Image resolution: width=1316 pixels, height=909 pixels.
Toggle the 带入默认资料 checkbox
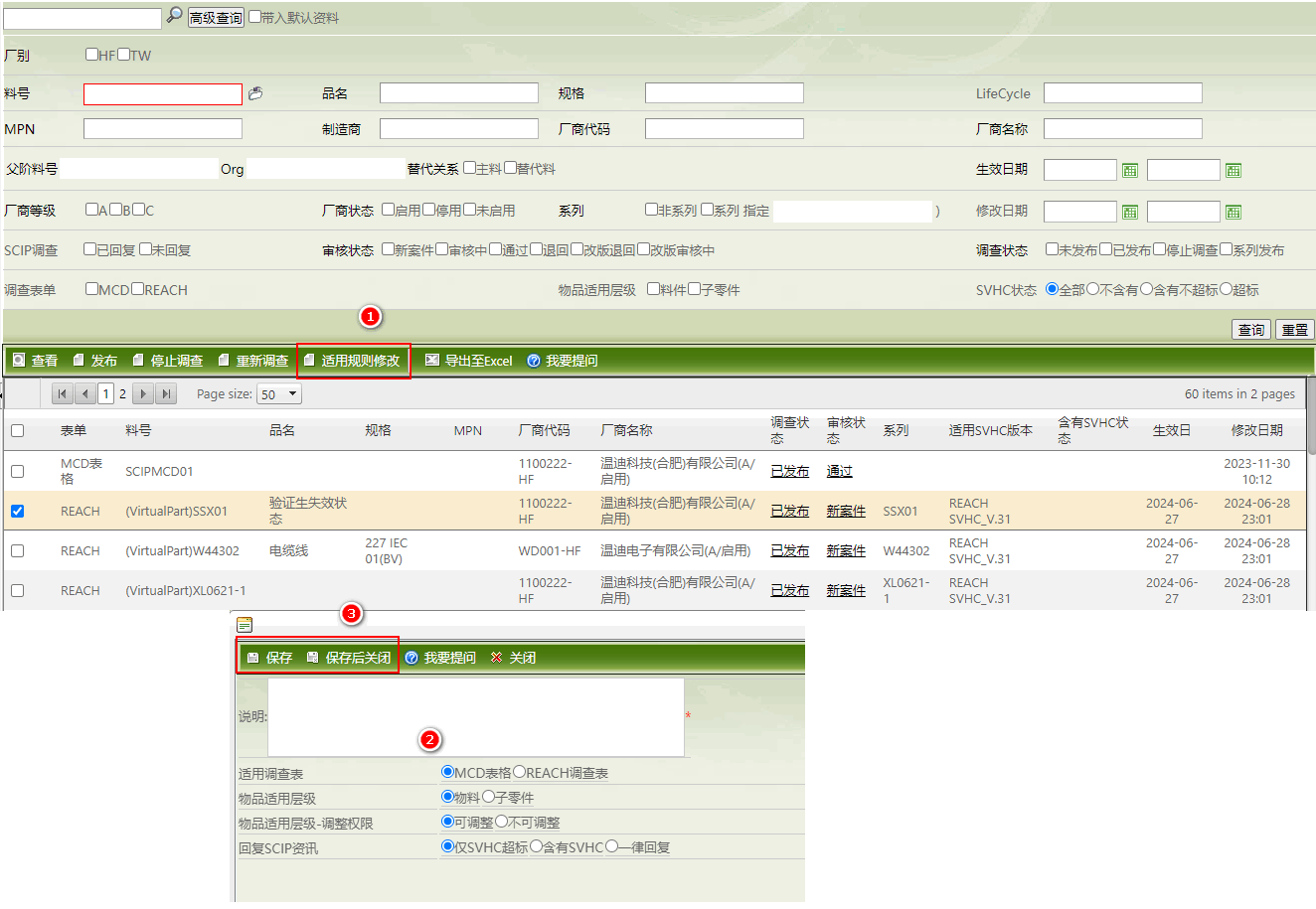[254, 17]
